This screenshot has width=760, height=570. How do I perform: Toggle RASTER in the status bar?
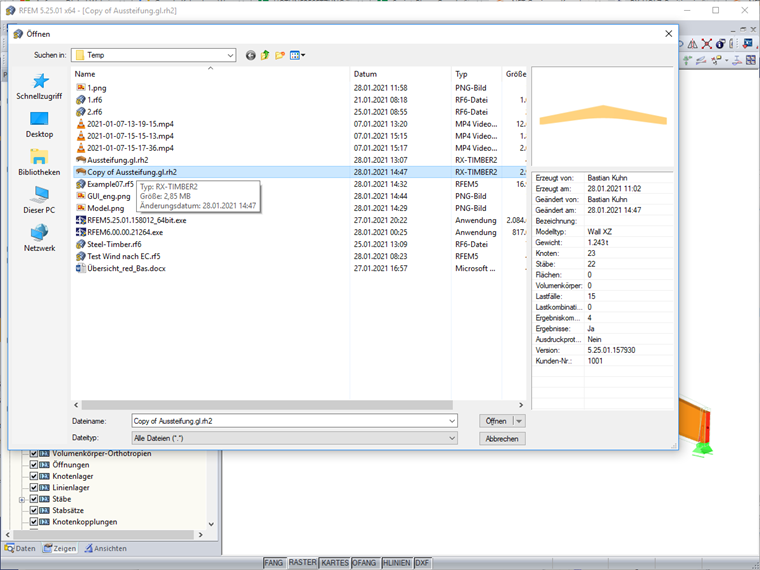coord(302,563)
